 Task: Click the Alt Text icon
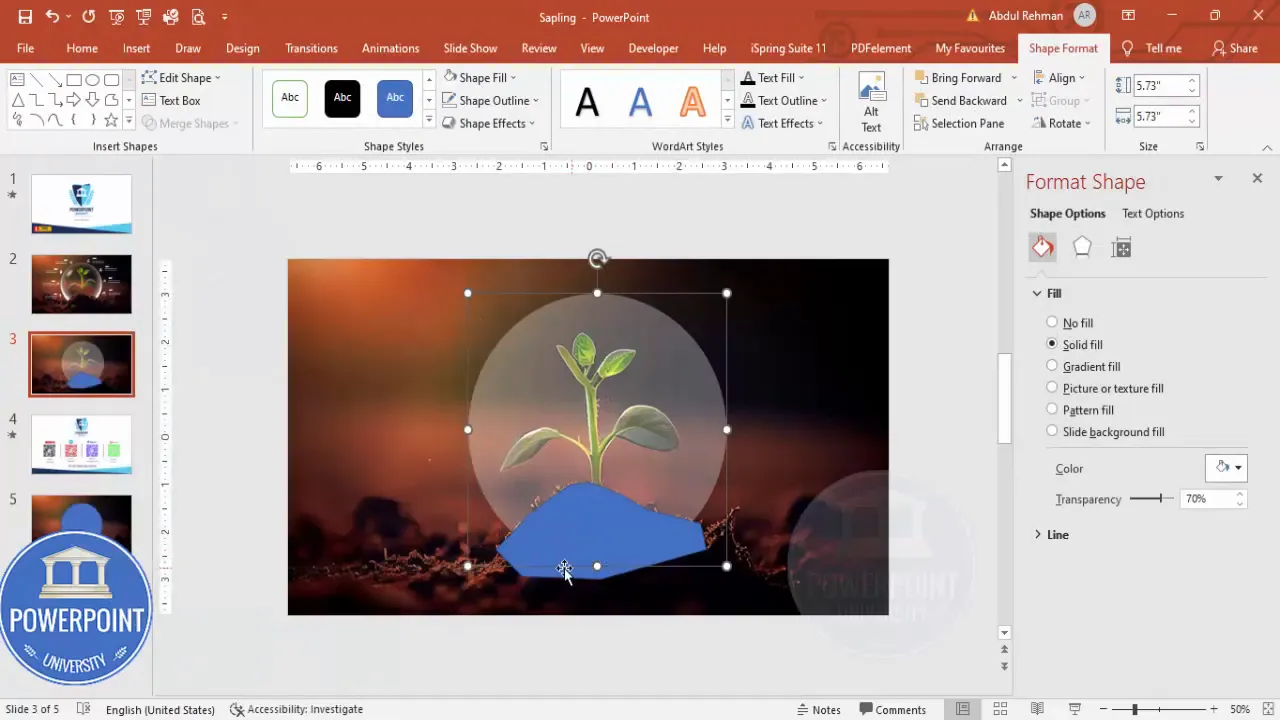(871, 102)
